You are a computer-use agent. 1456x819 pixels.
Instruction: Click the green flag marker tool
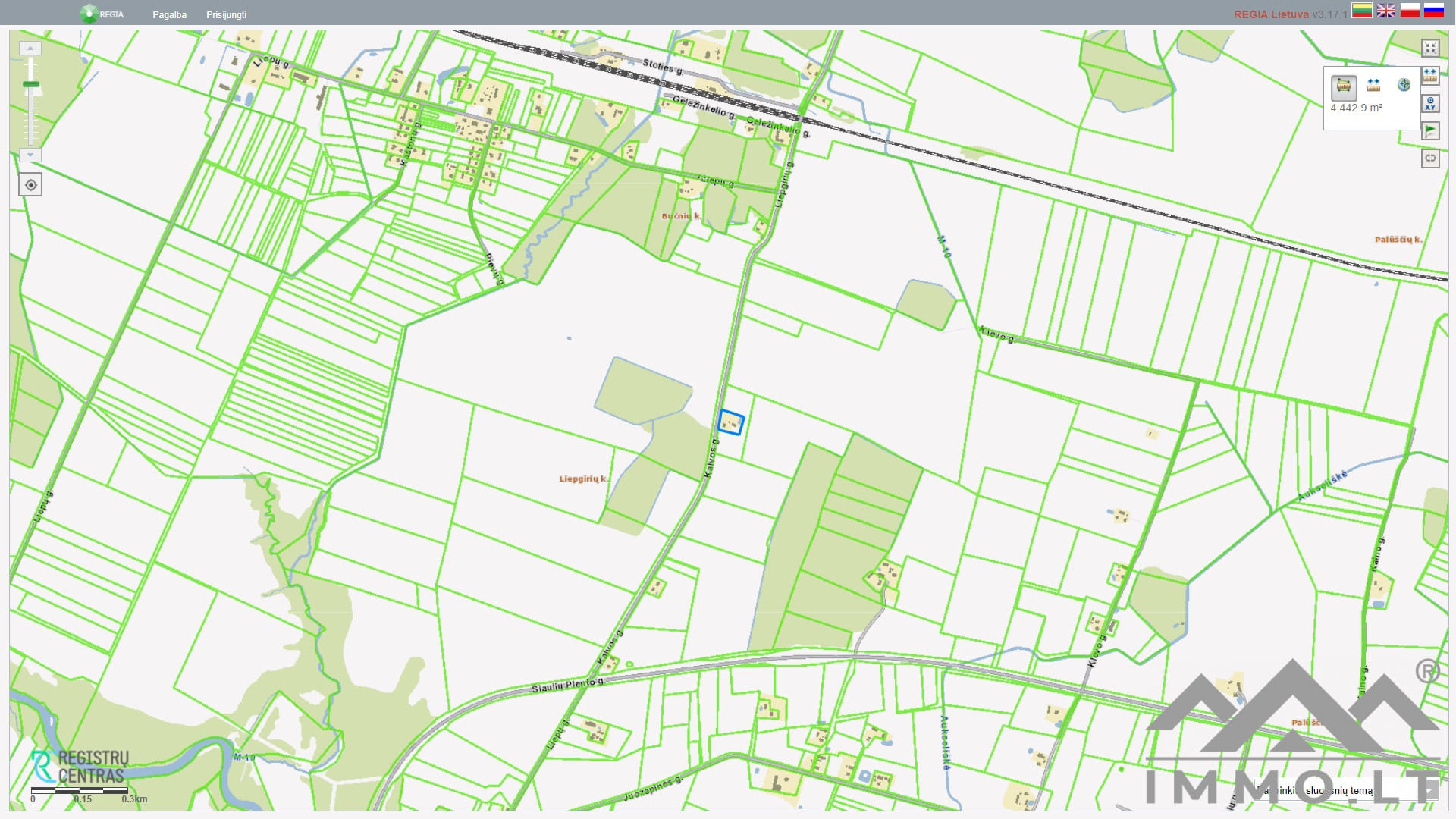click(1430, 131)
